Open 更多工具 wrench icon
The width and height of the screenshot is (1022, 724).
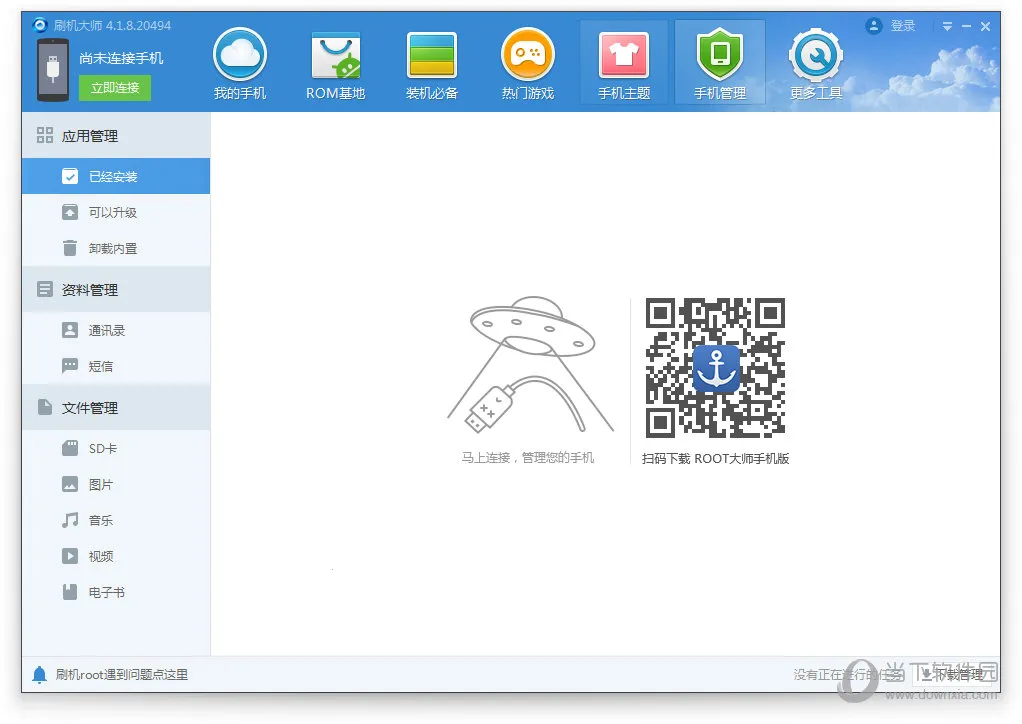tap(816, 55)
